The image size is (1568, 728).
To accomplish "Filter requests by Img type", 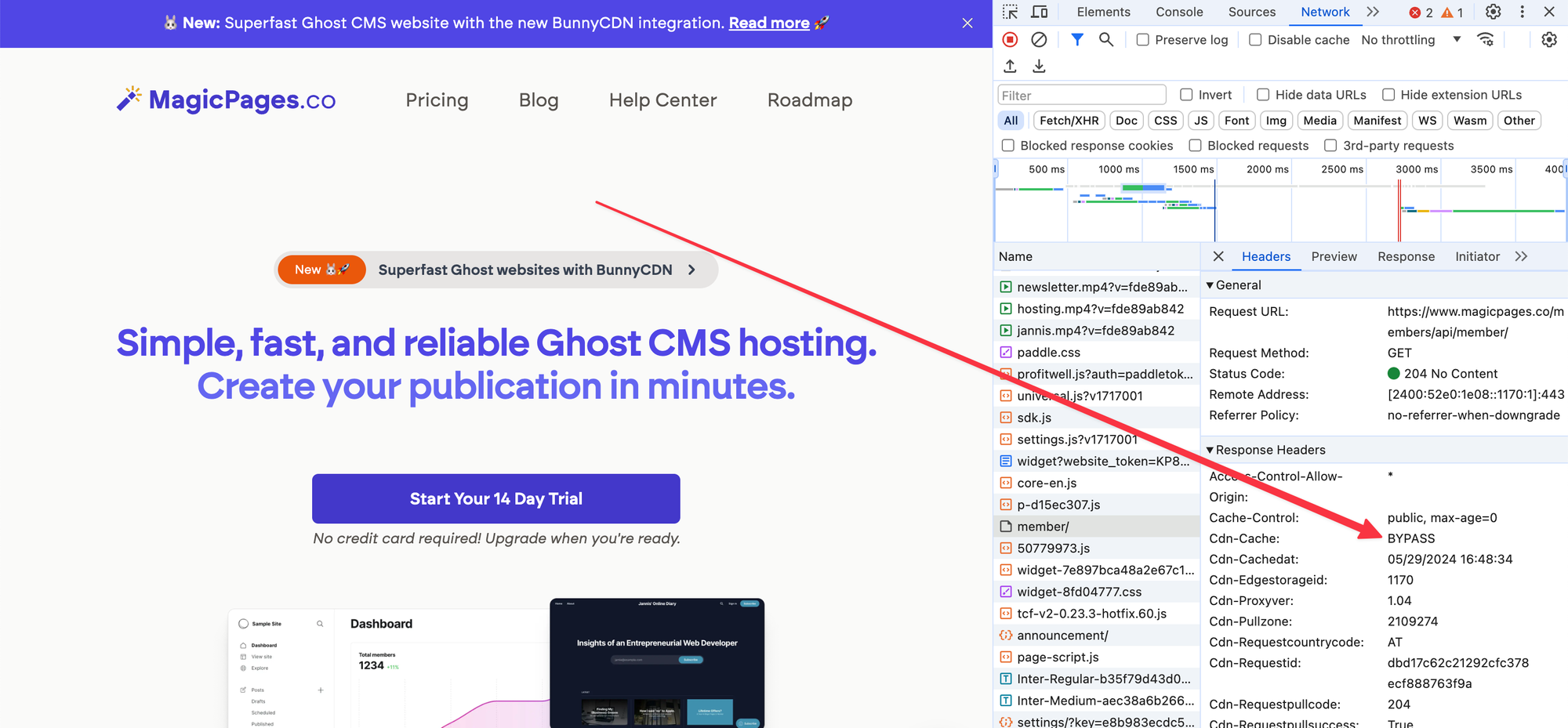I will coord(1276,121).
